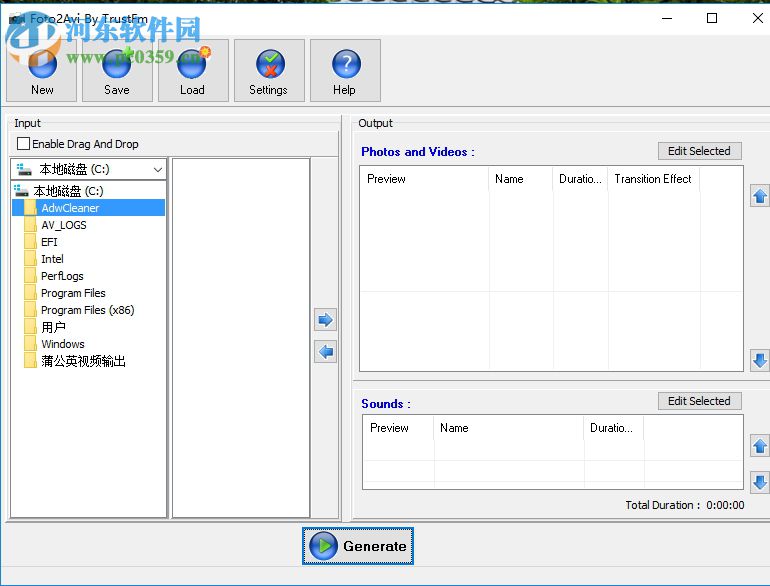This screenshot has width=770, height=586.
Task: Remove selected item with the left arrow
Action: click(x=325, y=352)
